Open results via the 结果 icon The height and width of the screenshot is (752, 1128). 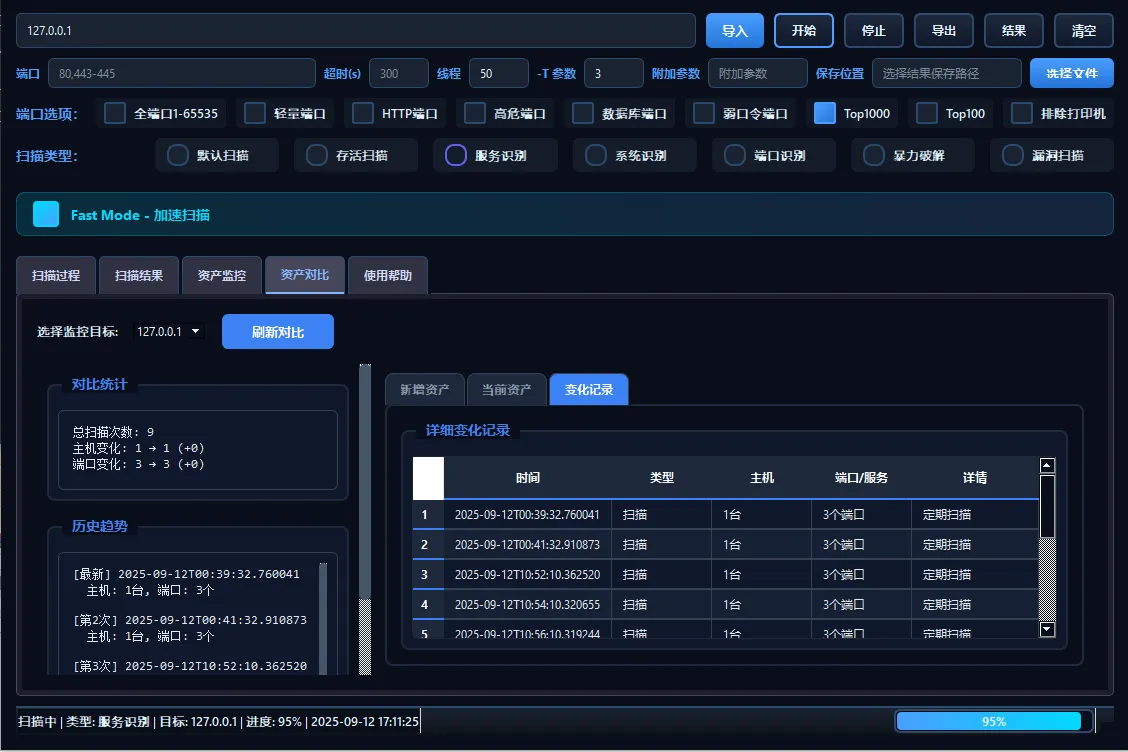(1013, 30)
